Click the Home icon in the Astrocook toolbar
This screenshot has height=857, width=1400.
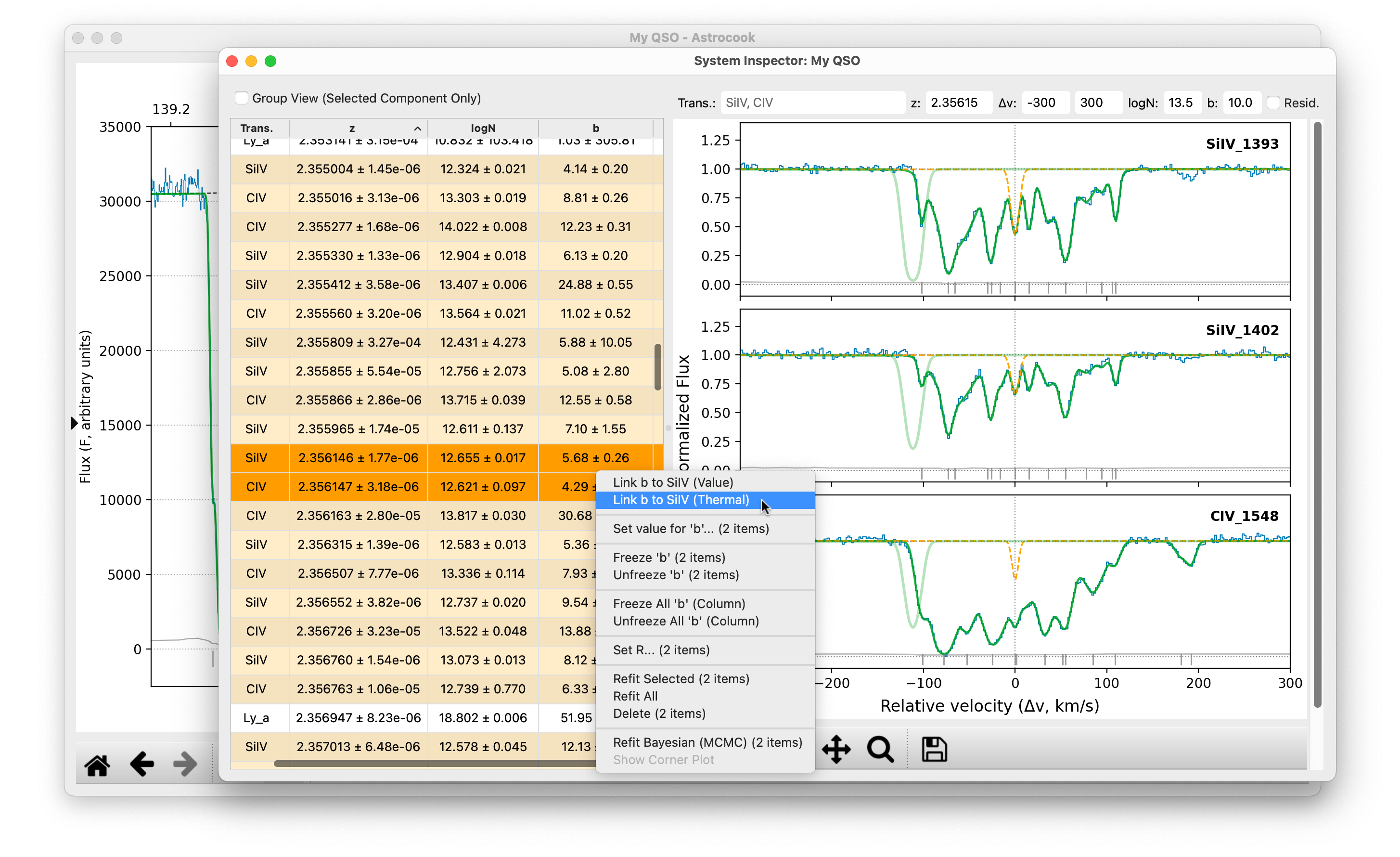click(97, 765)
